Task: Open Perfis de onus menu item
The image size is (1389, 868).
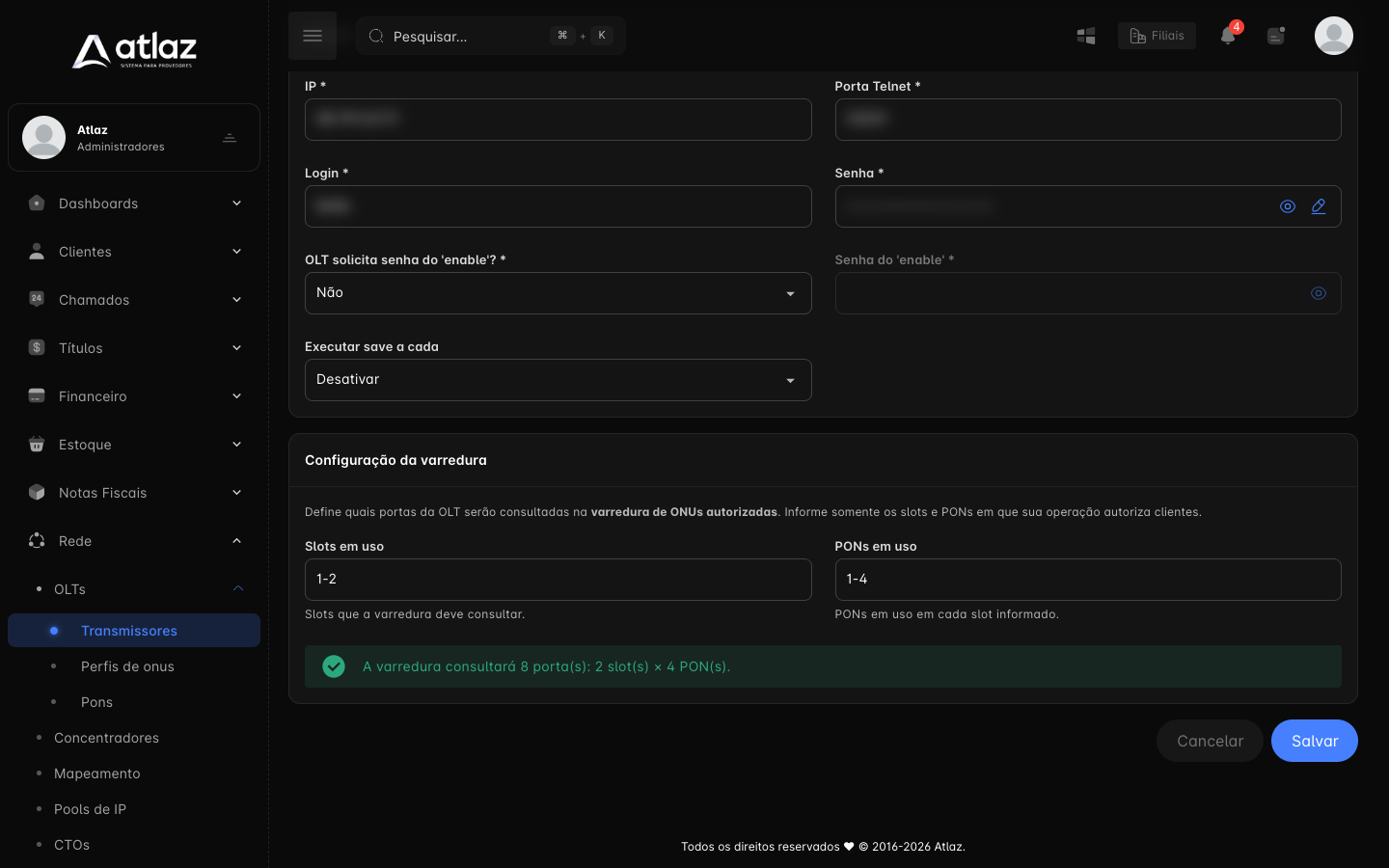Action: point(127,666)
